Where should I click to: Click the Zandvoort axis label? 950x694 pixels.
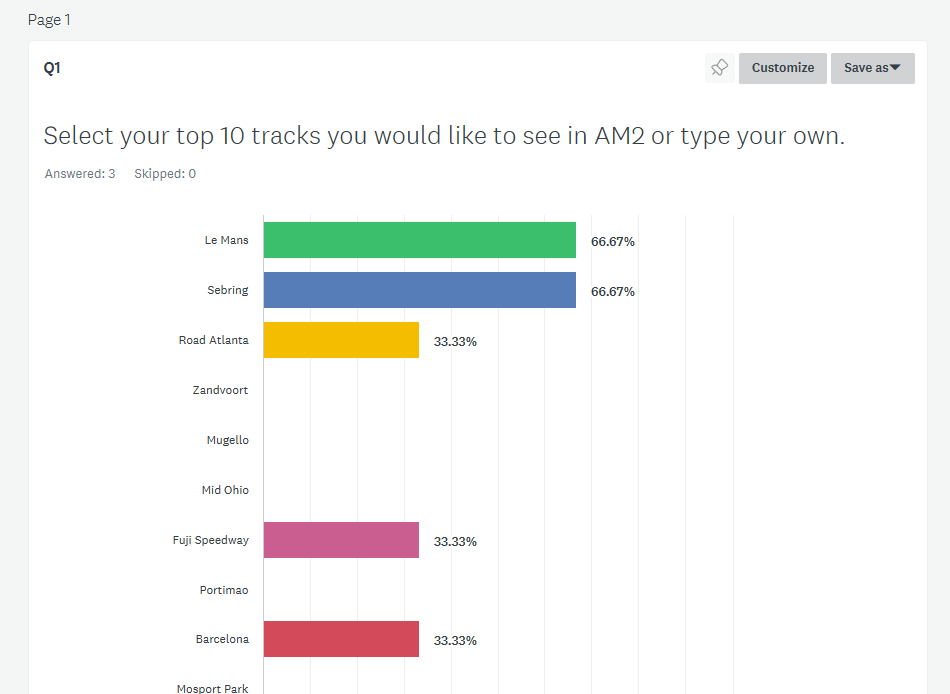(221, 390)
